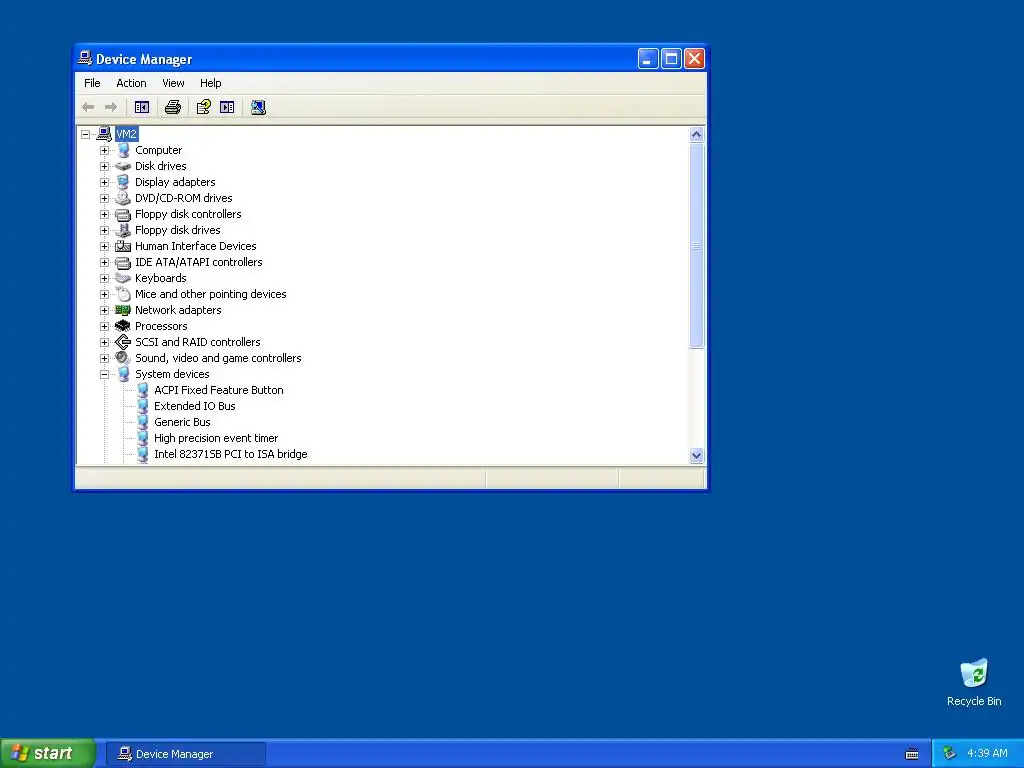Viewport: 1024px width, 768px height.
Task: Expand the Disk drives category
Action: coord(104,166)
